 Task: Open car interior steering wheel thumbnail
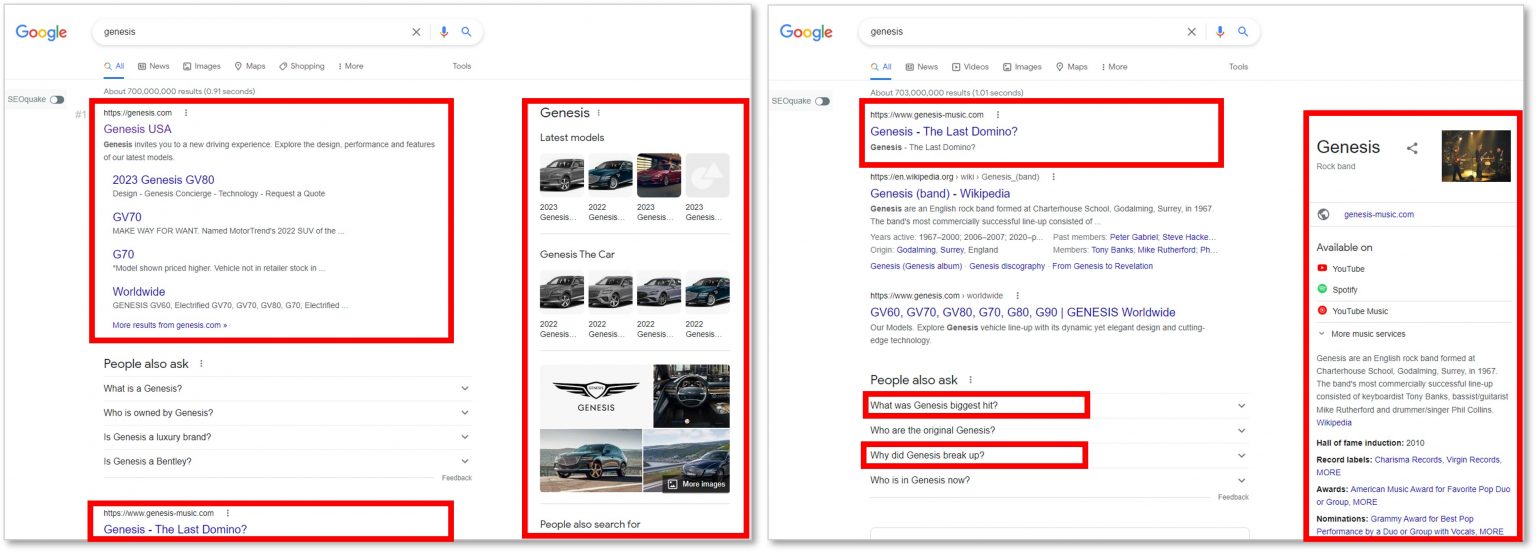click(x=691, y=395)
